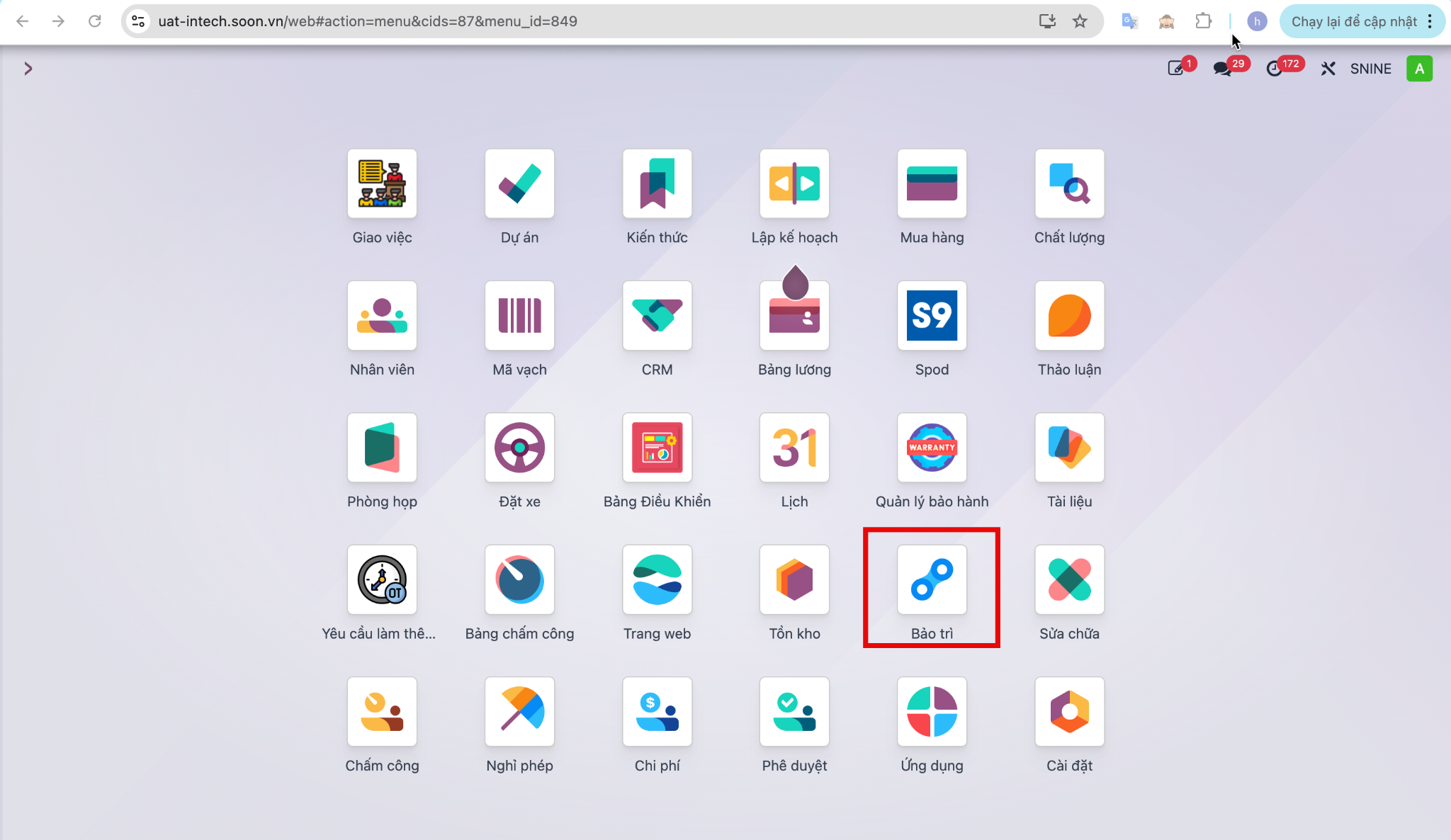Bookmark this page with star icon
This screenshot has width=1451, height=840.
(x=1080, y=21)
